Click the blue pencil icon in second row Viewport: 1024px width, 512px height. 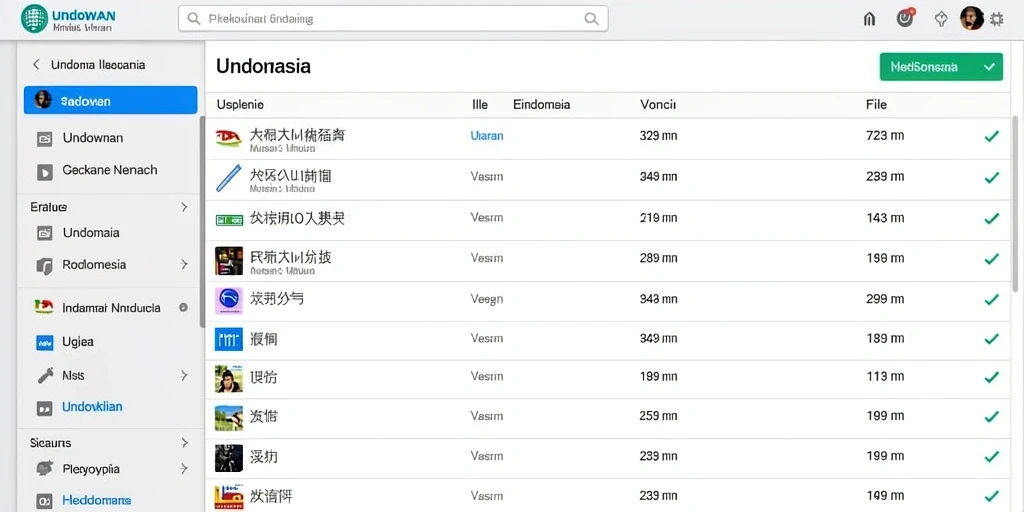(229, 178)
